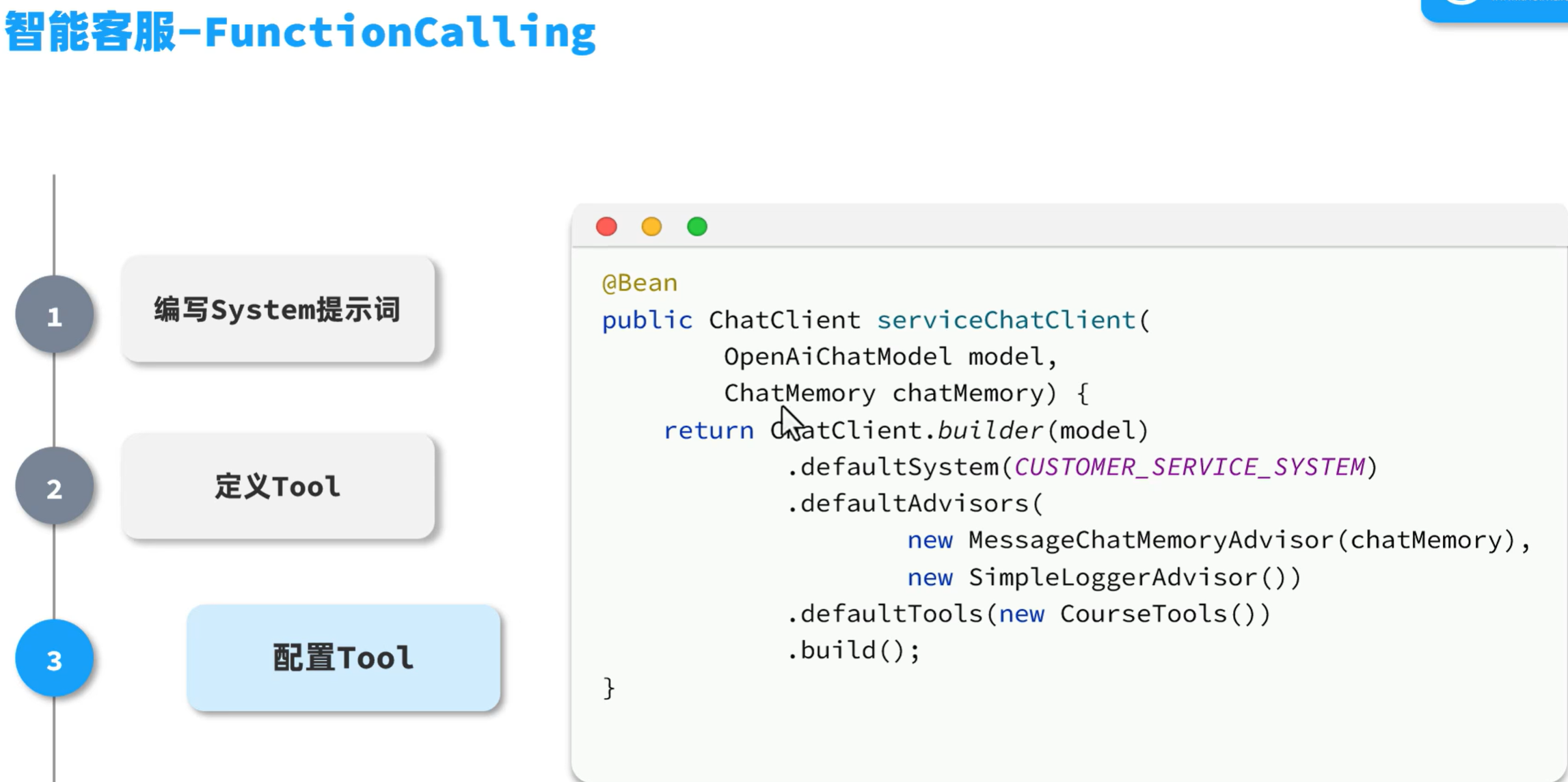Click the red window dot
The width and height of the screenshot is (1568, 782).
click(606, 226)
